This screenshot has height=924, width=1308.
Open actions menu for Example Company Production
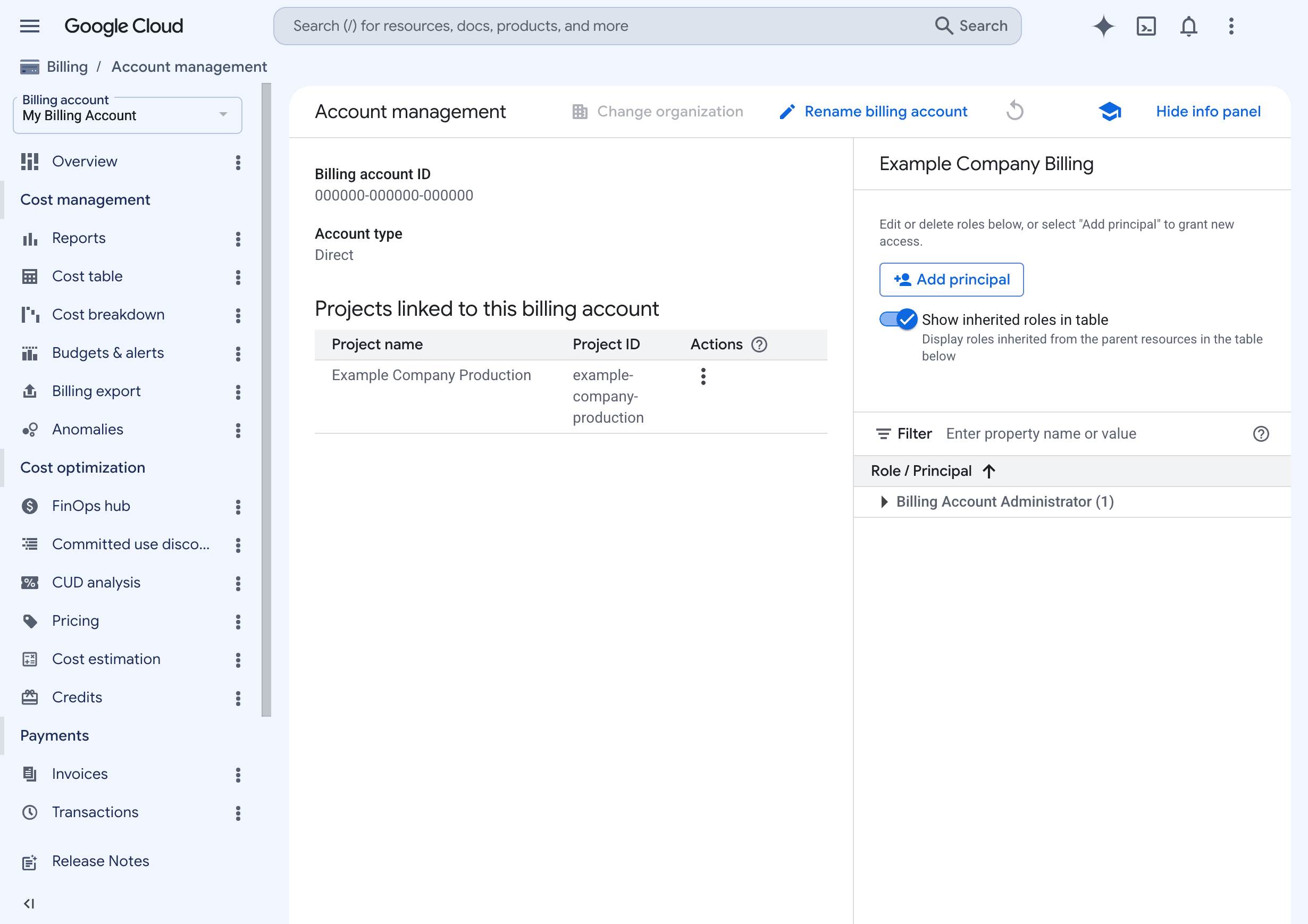703,376
